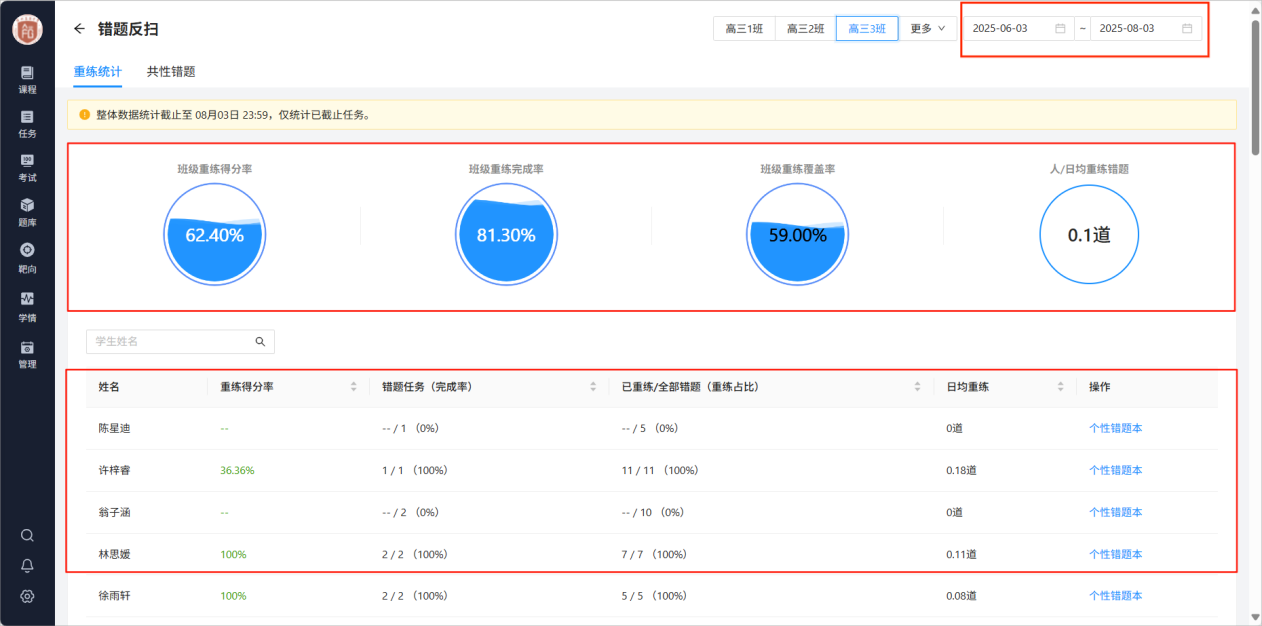This screenshot has width=1262, height=626.
Task: Click the 81.30% 班级重练完成率 gauge
Action: [x=506, y=236]
